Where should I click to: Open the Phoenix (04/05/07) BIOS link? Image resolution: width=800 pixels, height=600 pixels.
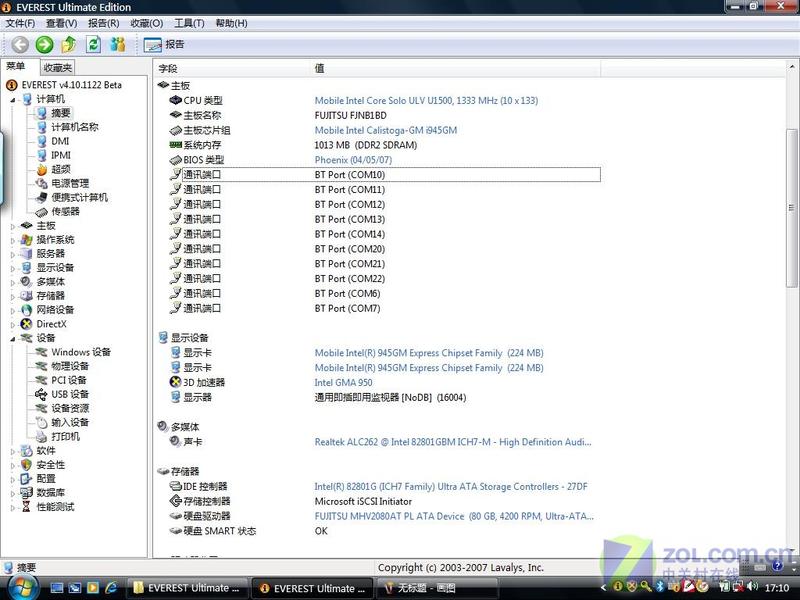pos(353,160)
